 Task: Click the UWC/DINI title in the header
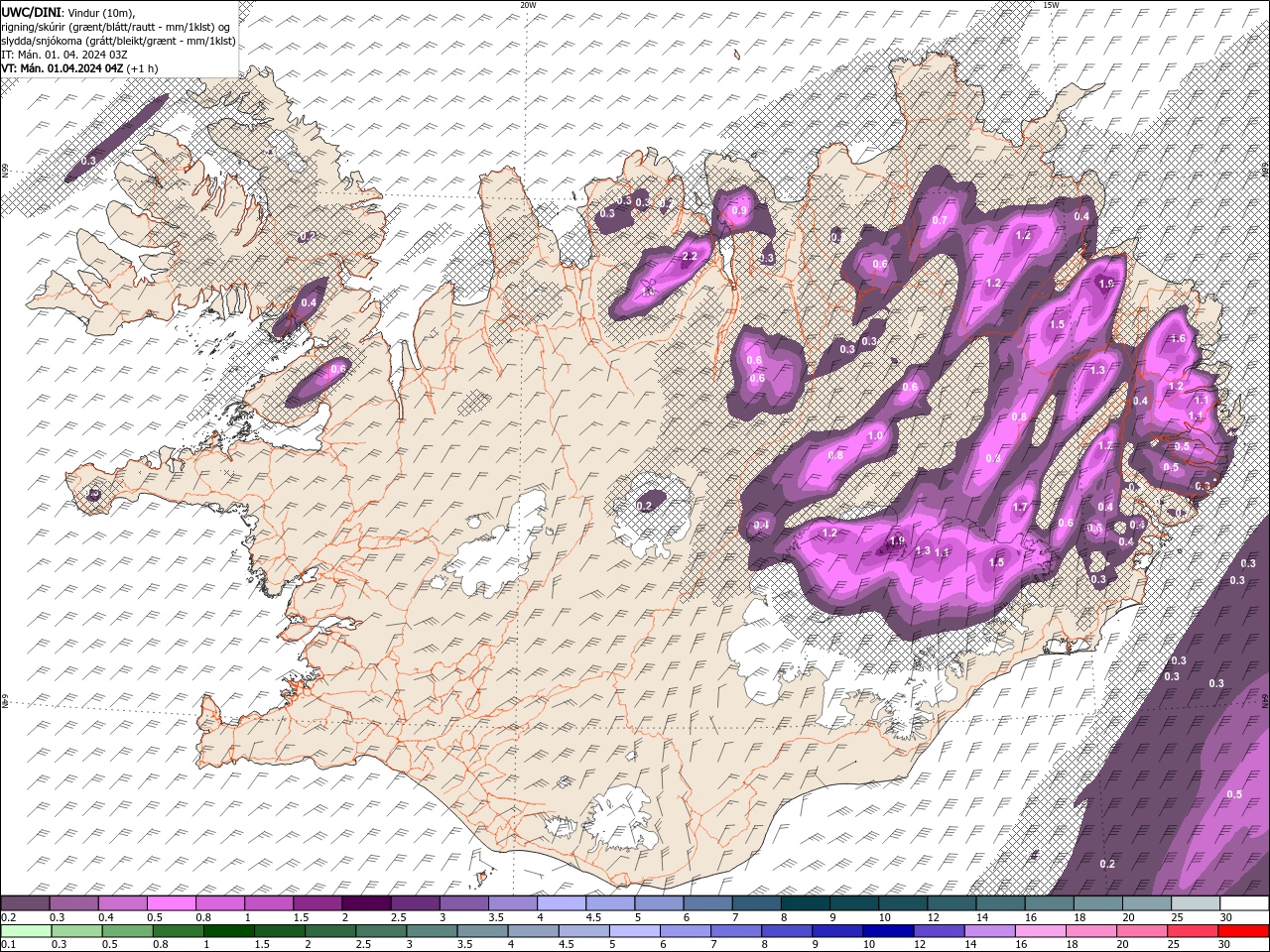tap(29, 11)
